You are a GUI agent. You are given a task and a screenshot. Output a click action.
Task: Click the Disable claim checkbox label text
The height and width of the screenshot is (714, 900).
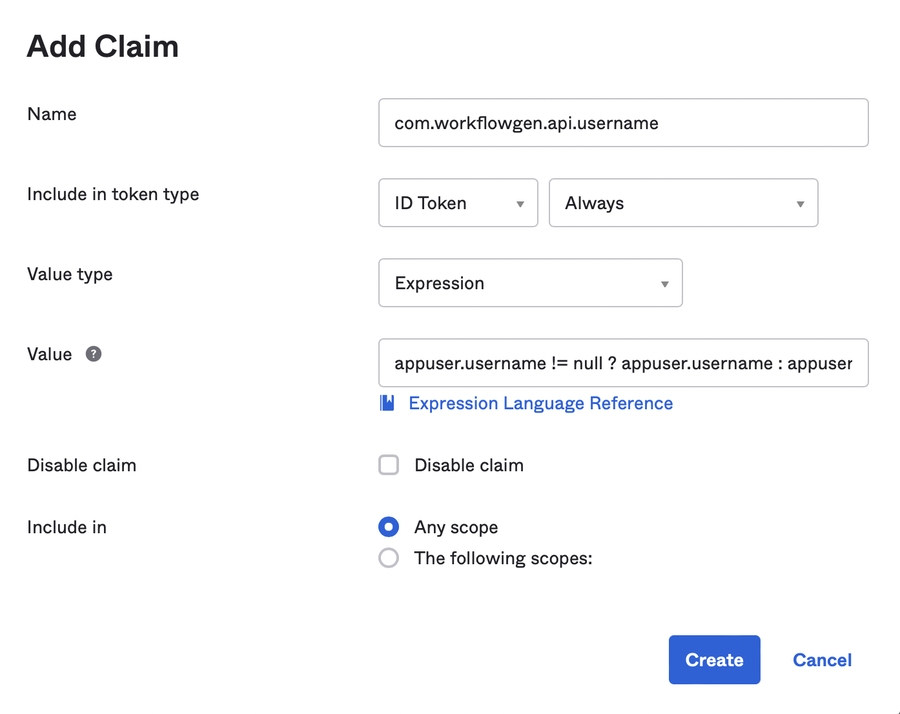point(468,465)
